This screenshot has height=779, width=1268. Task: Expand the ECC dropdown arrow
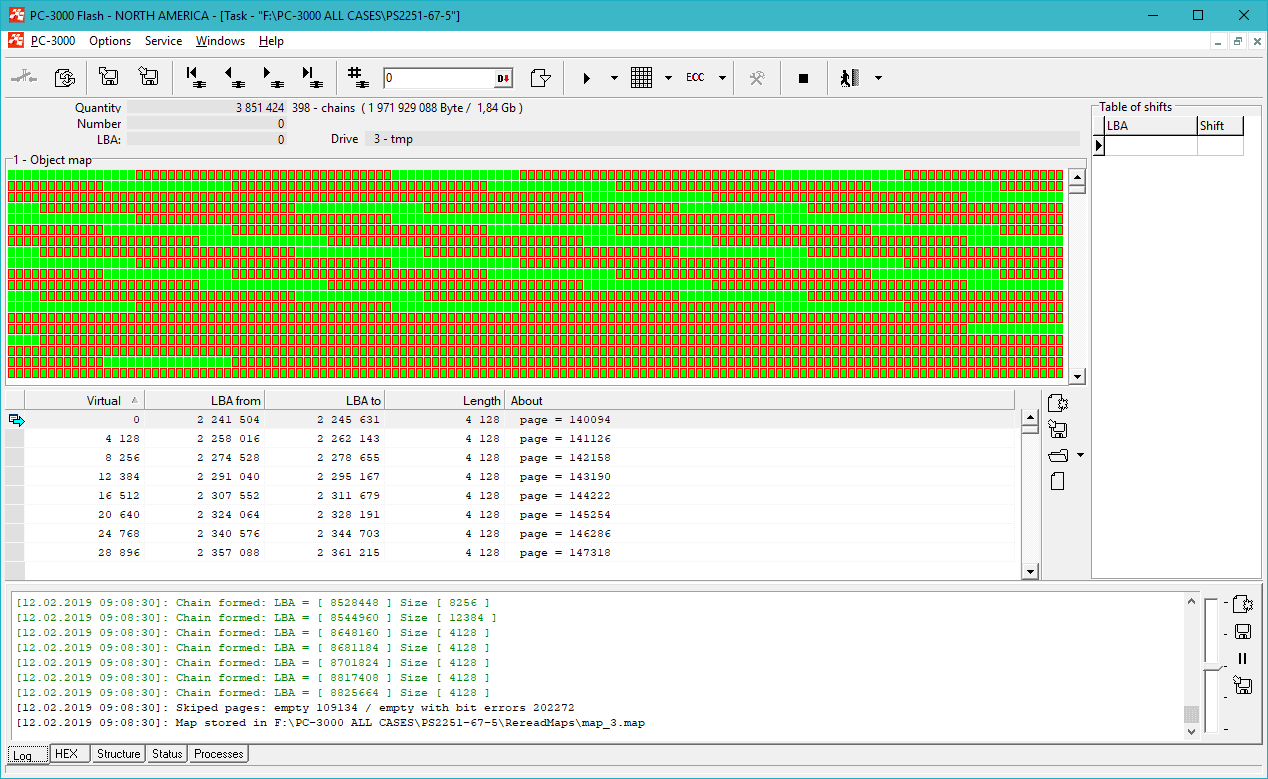[722, 78]
